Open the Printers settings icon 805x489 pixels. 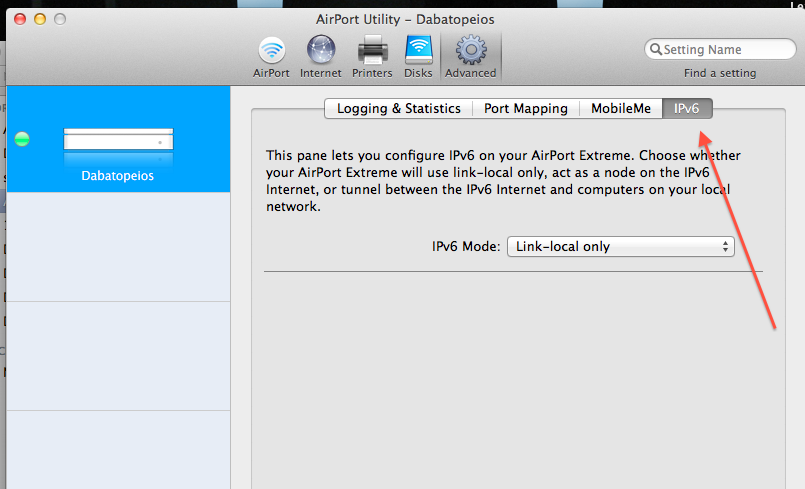[x=372, y=57]
